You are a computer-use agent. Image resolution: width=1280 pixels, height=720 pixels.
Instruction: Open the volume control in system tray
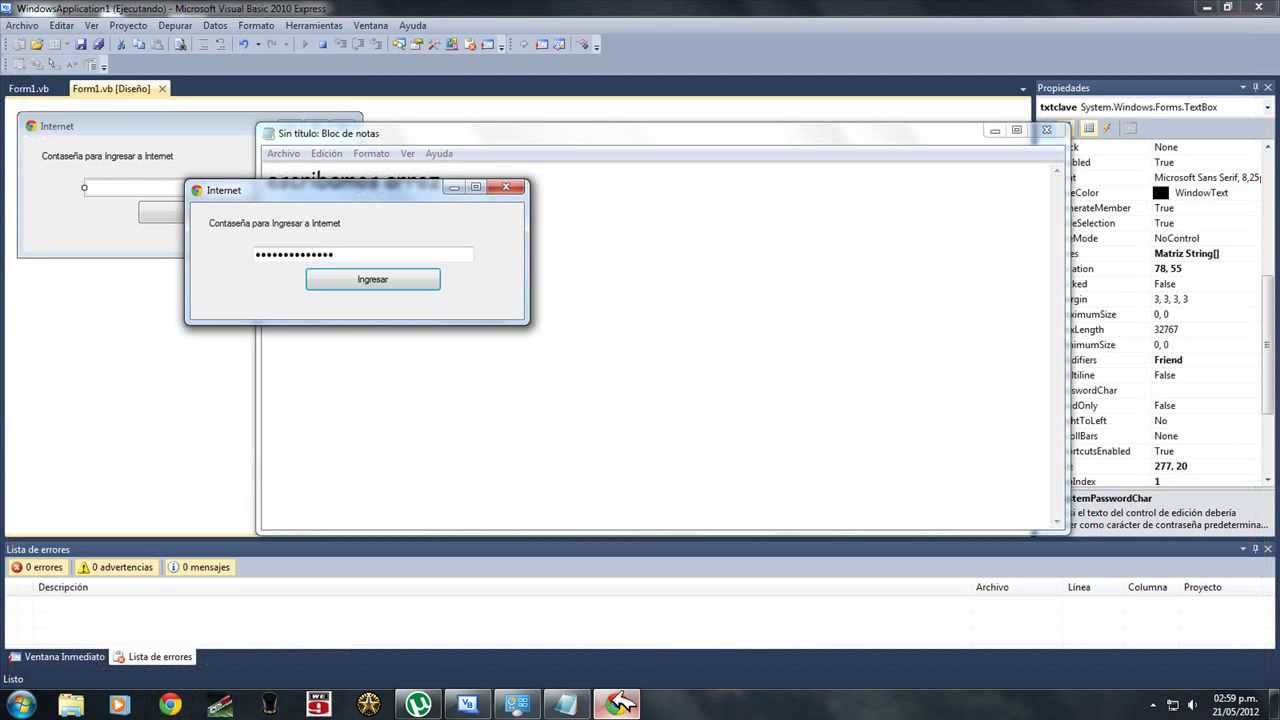tap(1193, 705)
